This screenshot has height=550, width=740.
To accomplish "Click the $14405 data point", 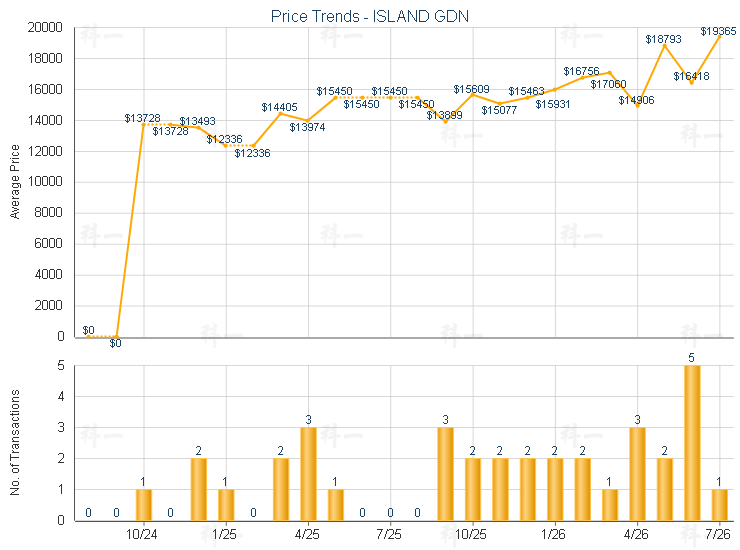I will [x=280, y=113].
